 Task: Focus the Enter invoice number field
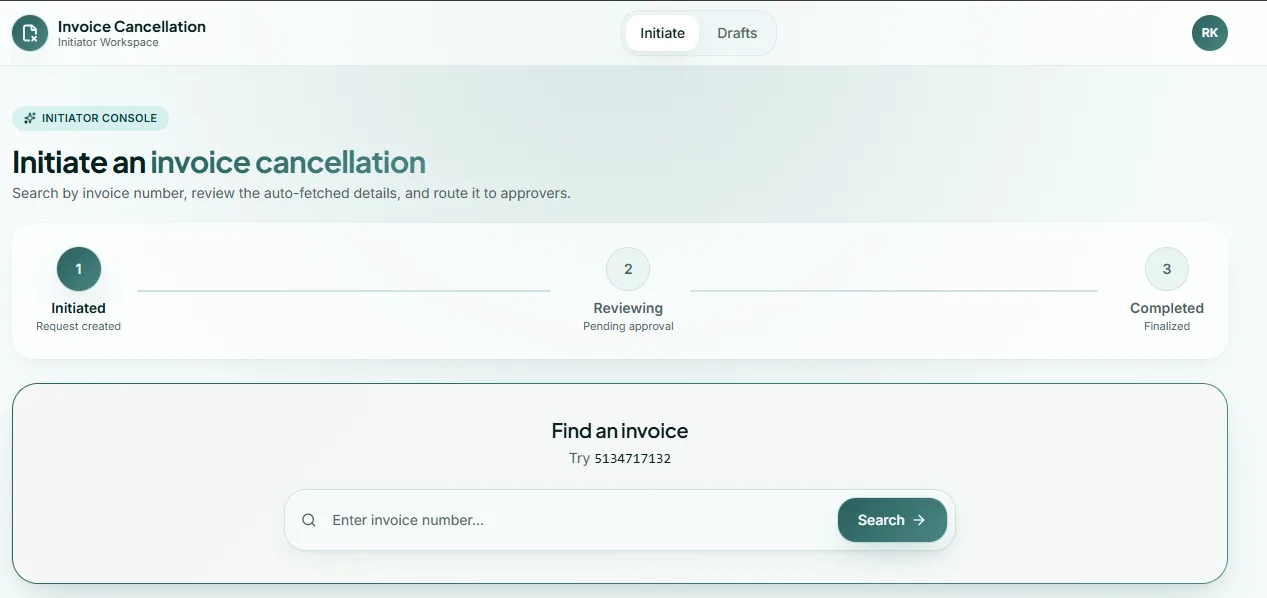point(578,520)
